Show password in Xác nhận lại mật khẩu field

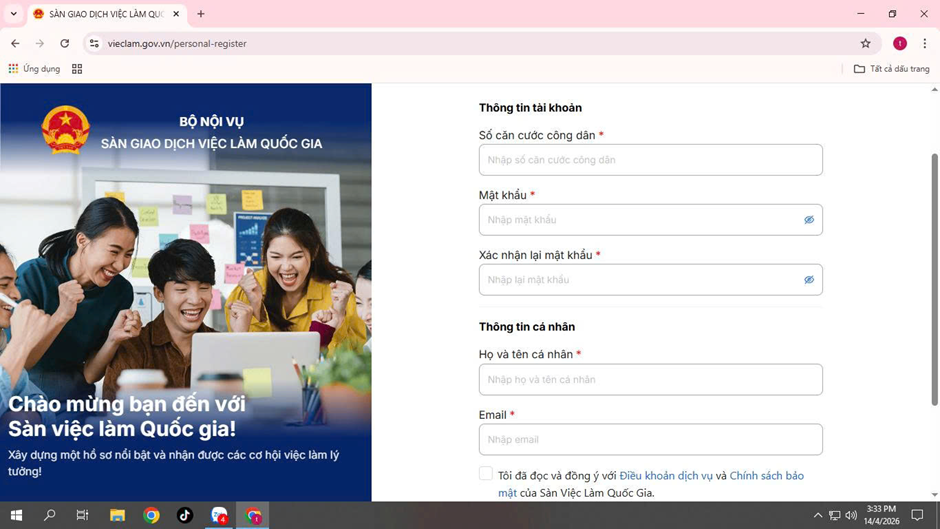pyautogui.click(x=809, y=280)
